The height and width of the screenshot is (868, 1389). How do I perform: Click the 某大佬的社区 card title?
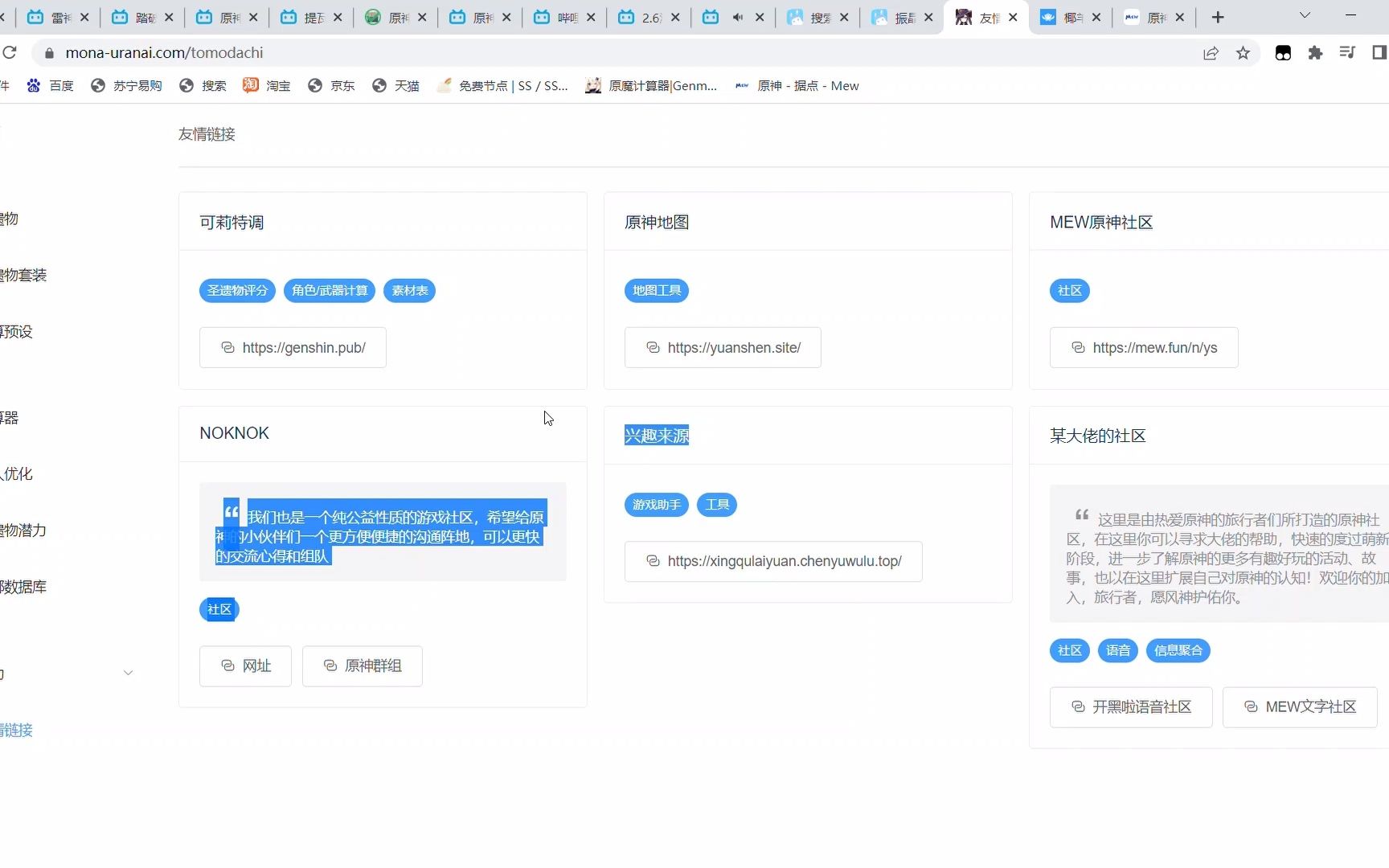pos(1098,436)
